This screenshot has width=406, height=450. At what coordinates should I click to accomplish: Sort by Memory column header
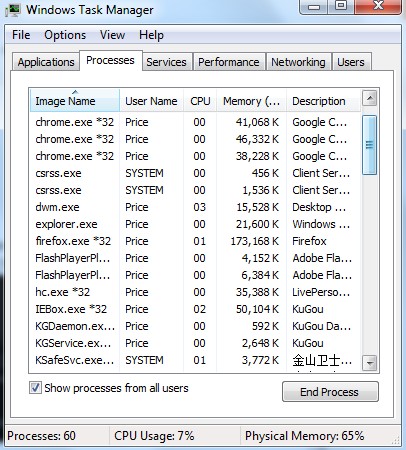point(252,101)
